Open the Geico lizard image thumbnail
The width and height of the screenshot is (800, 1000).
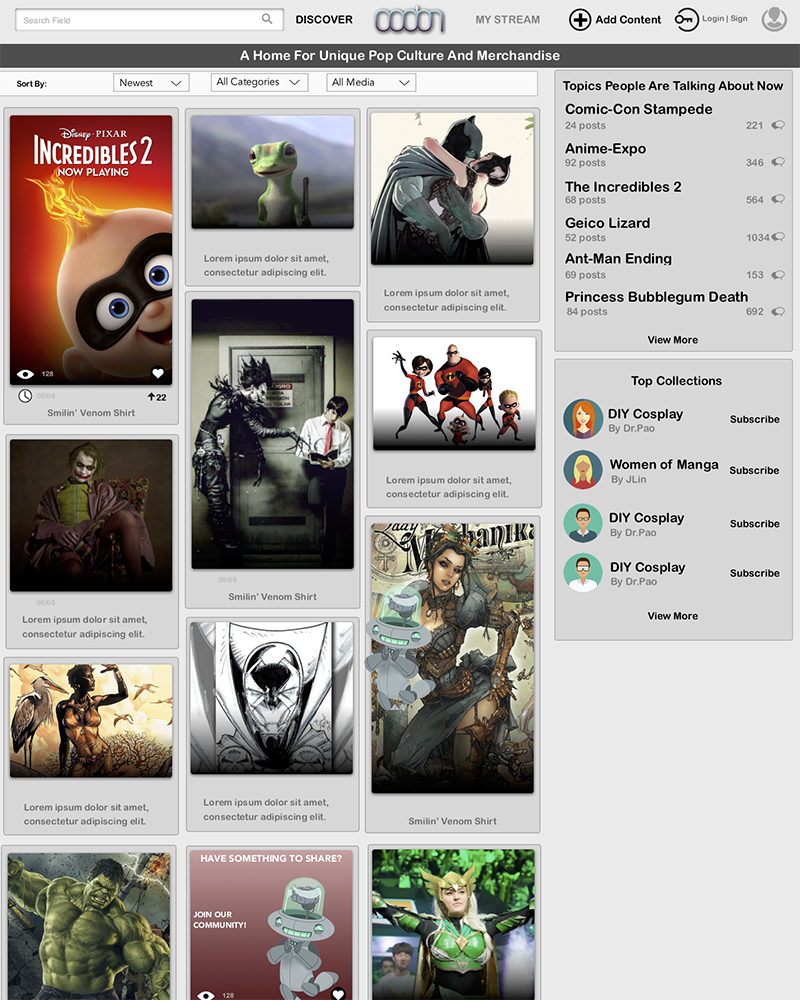coord(273,172)
